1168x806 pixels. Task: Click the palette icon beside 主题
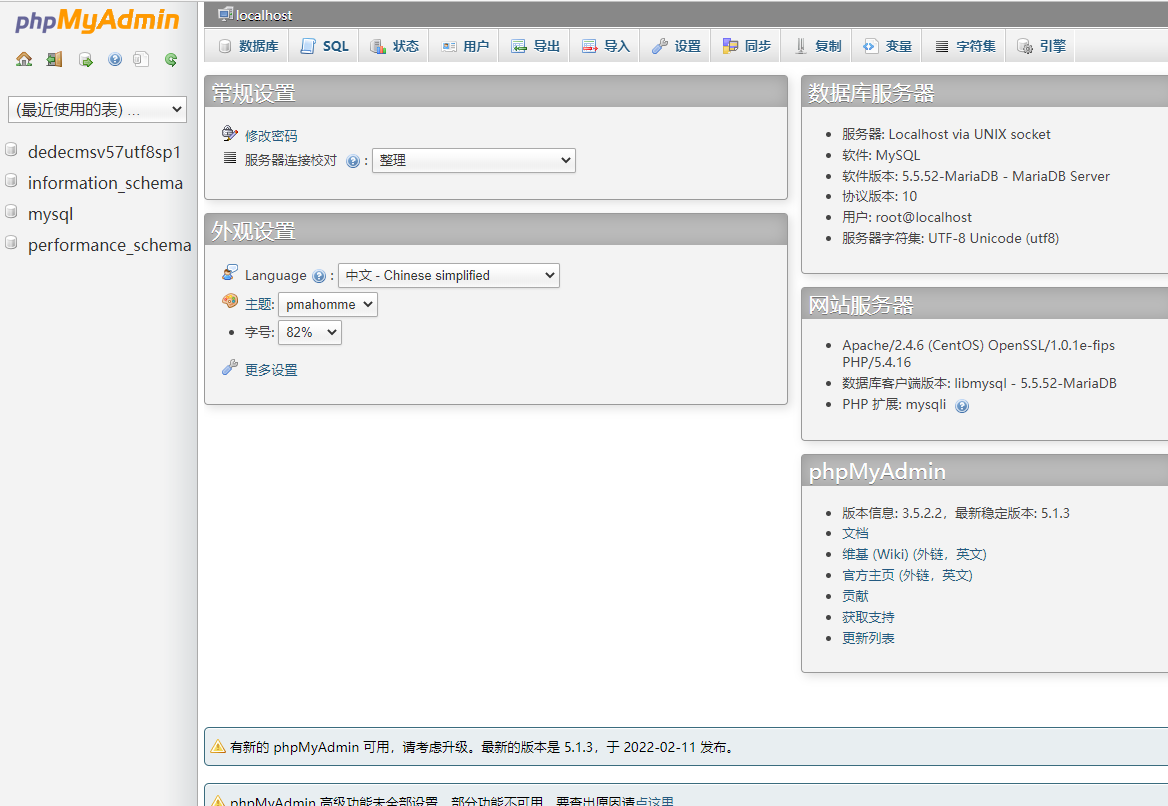point(230,301)
